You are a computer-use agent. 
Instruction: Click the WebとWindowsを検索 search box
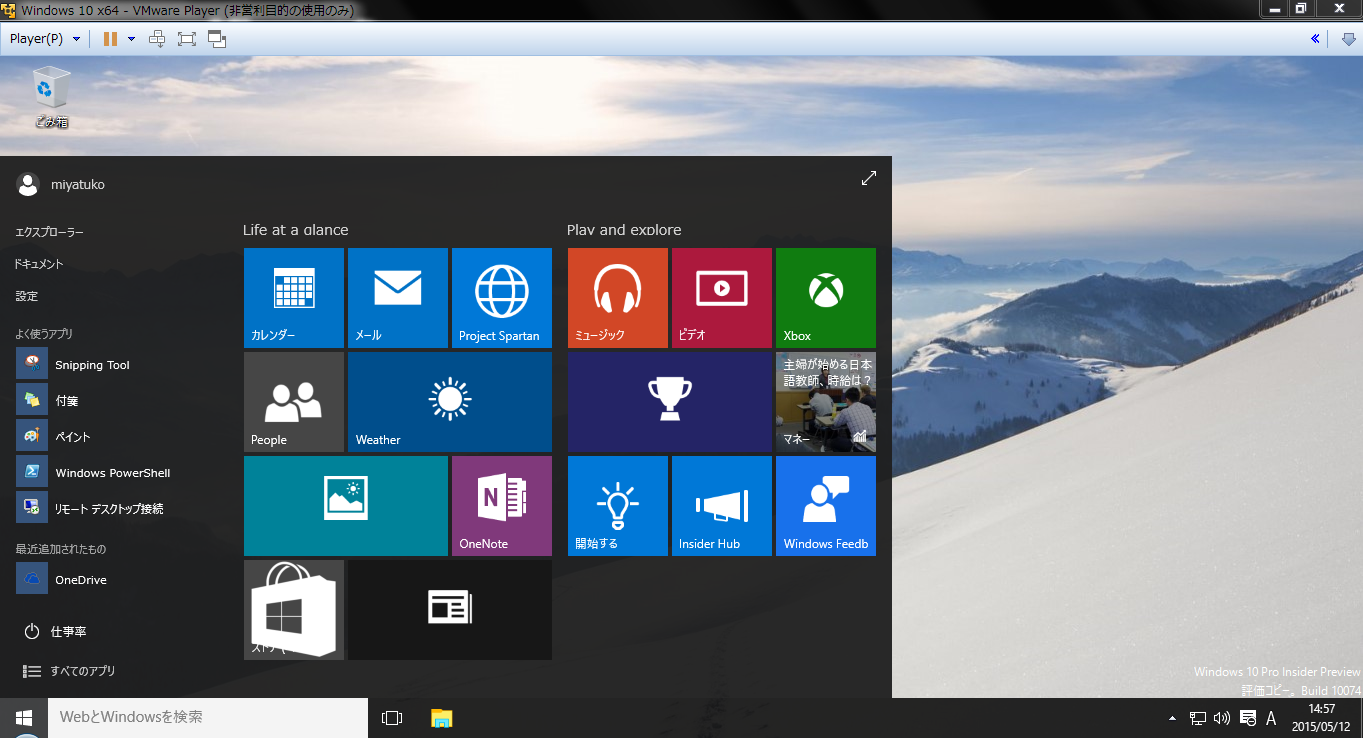pos(208,717)
